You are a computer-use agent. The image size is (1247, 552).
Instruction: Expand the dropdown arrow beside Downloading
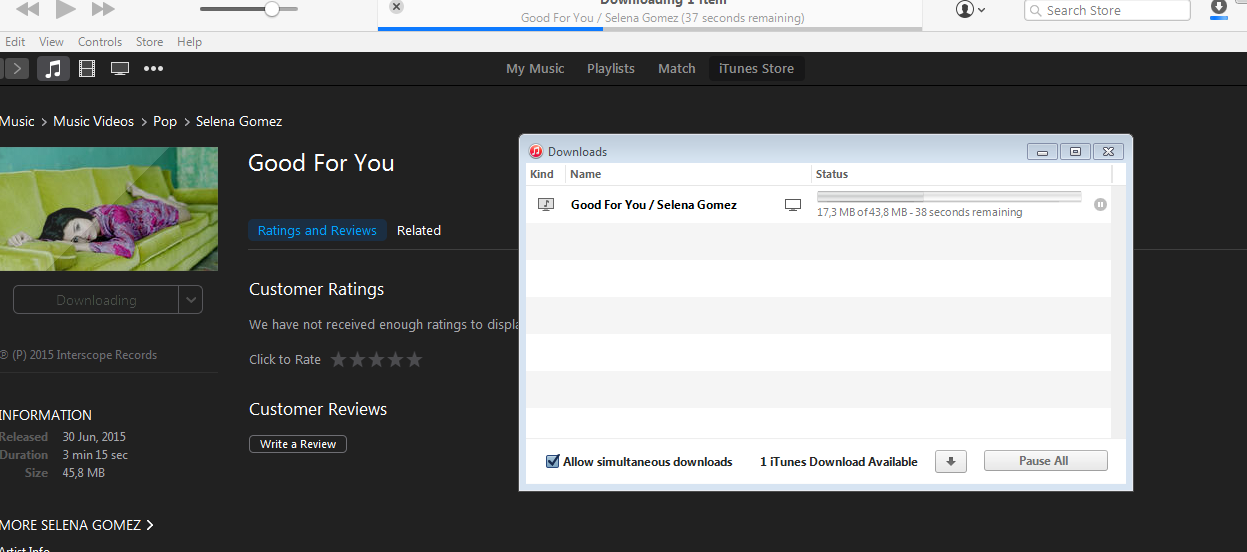pos(191,300)
